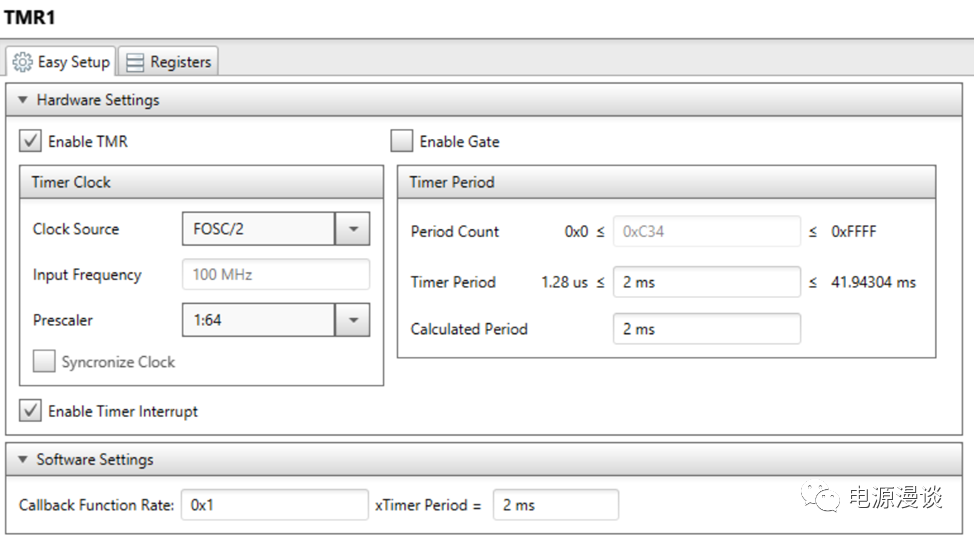
Task: Click the Callback Function Rate field
Action: point(274,505)
